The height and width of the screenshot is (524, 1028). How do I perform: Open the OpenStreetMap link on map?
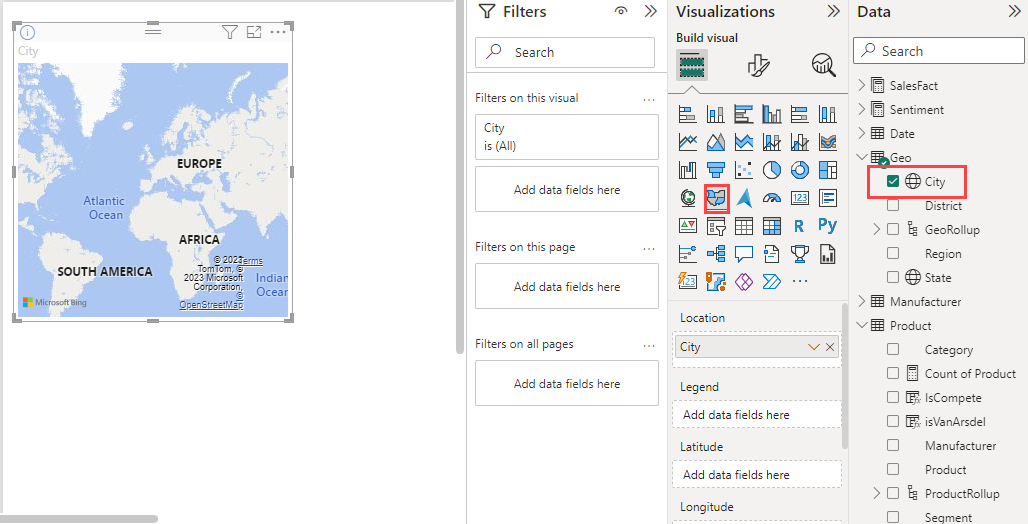click(212, 305)
